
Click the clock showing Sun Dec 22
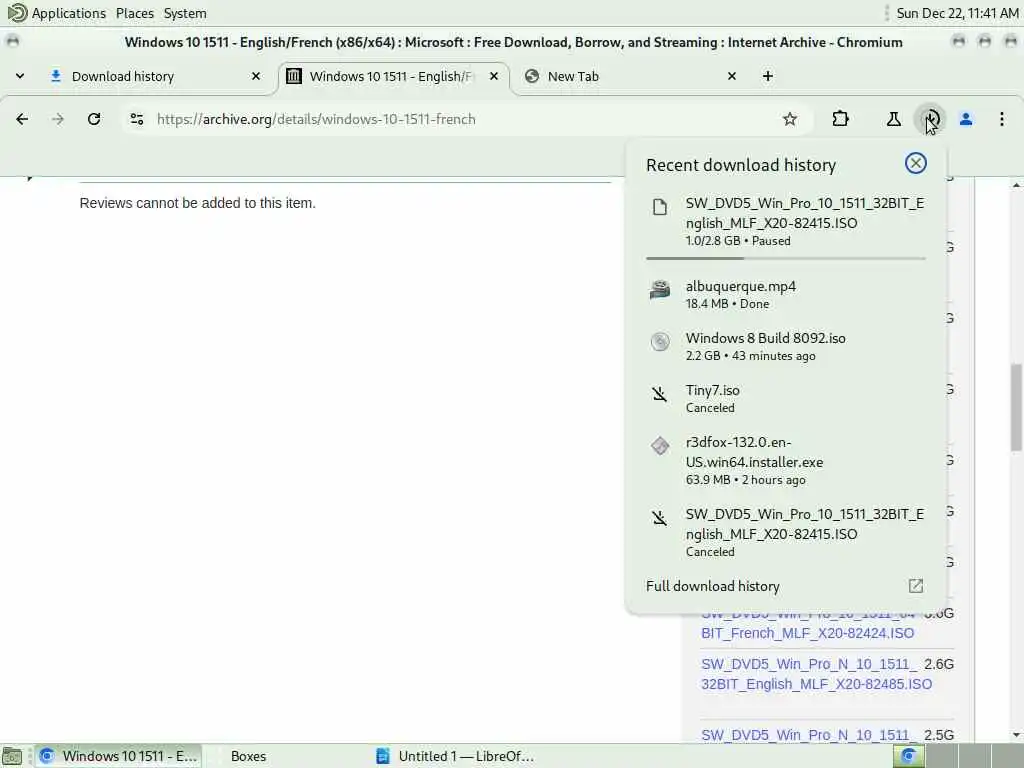957,13
